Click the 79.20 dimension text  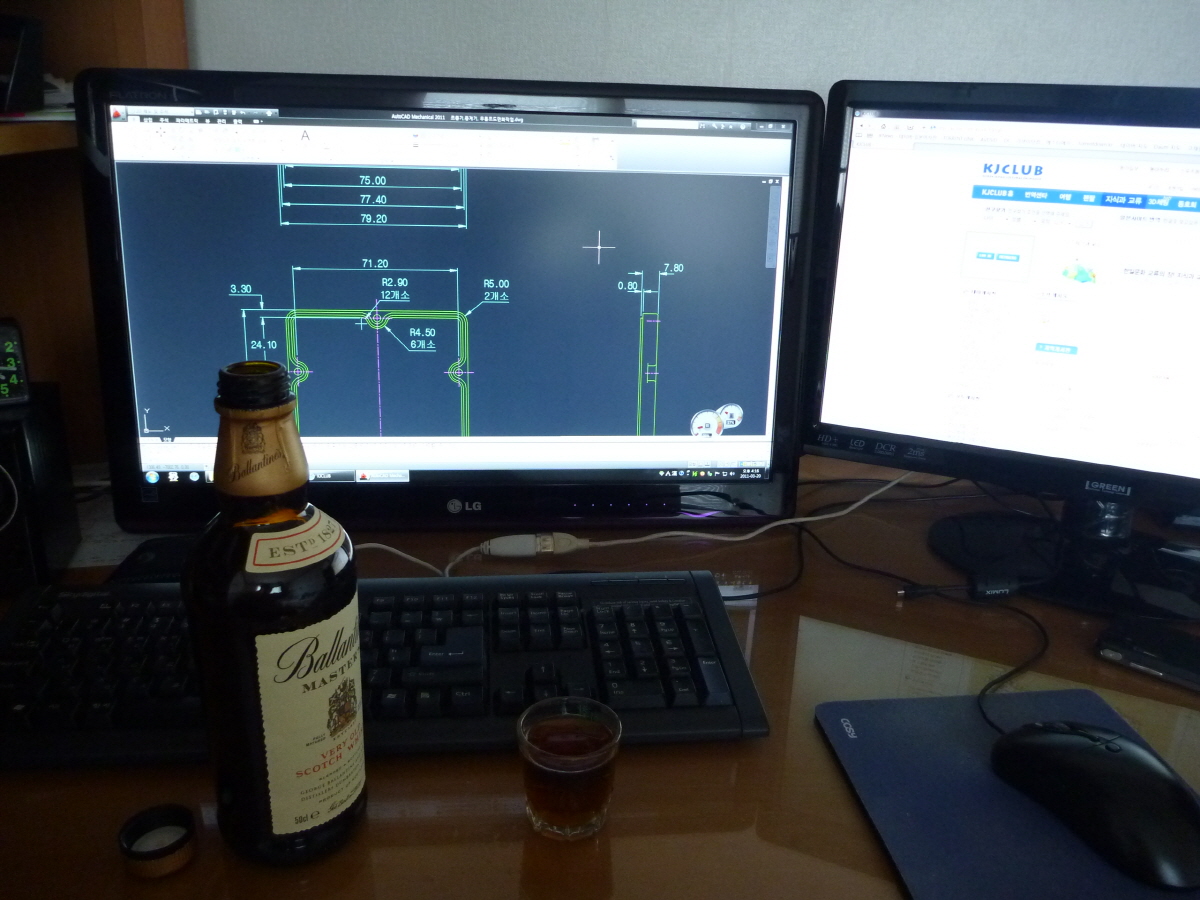373,218
